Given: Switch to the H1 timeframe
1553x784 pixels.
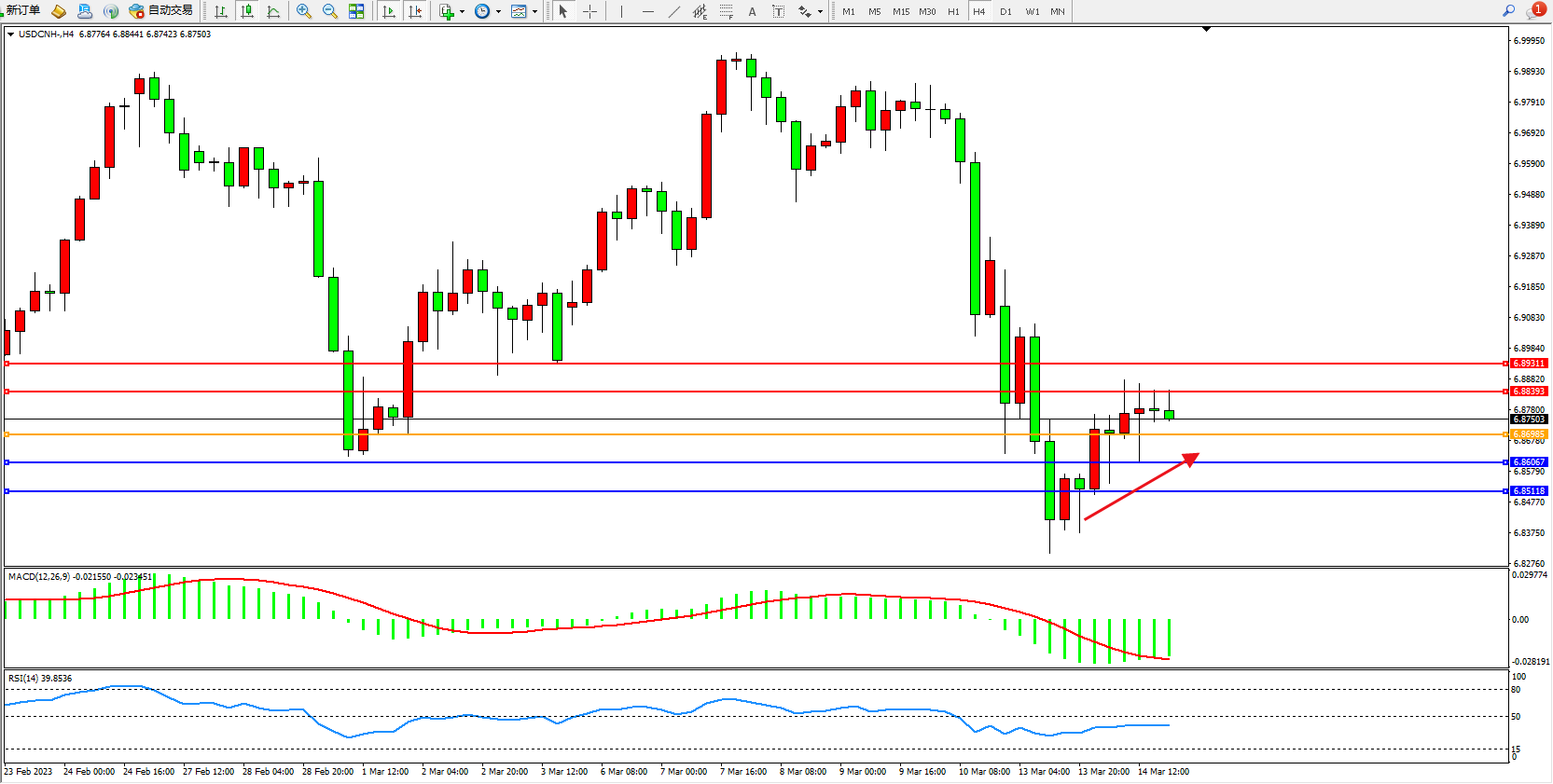Looking at the screenshot, I should point(953,12).
